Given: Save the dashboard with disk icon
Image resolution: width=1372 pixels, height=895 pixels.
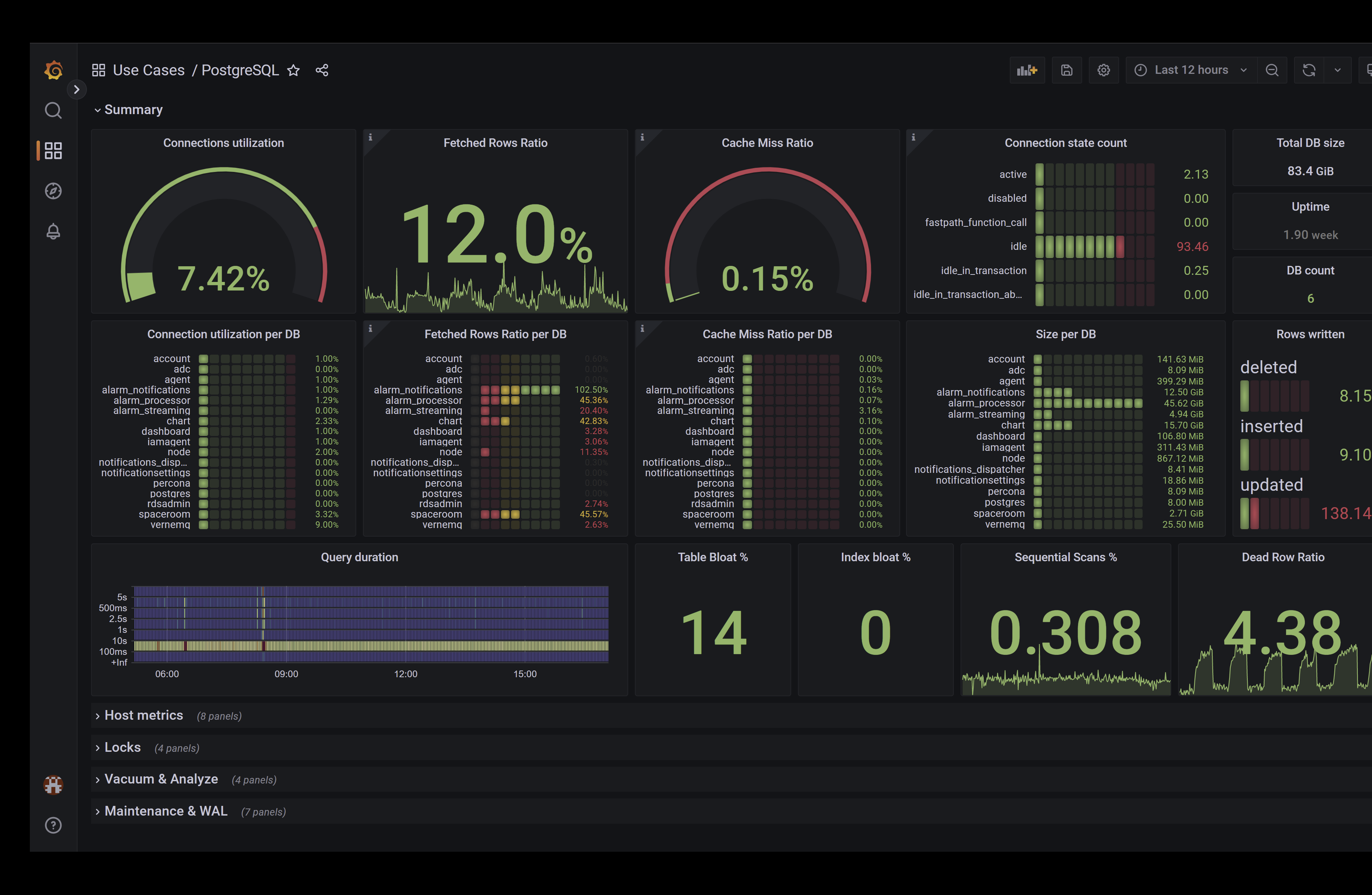Looking at the screenshot, I should click(x=1066, y=70).
